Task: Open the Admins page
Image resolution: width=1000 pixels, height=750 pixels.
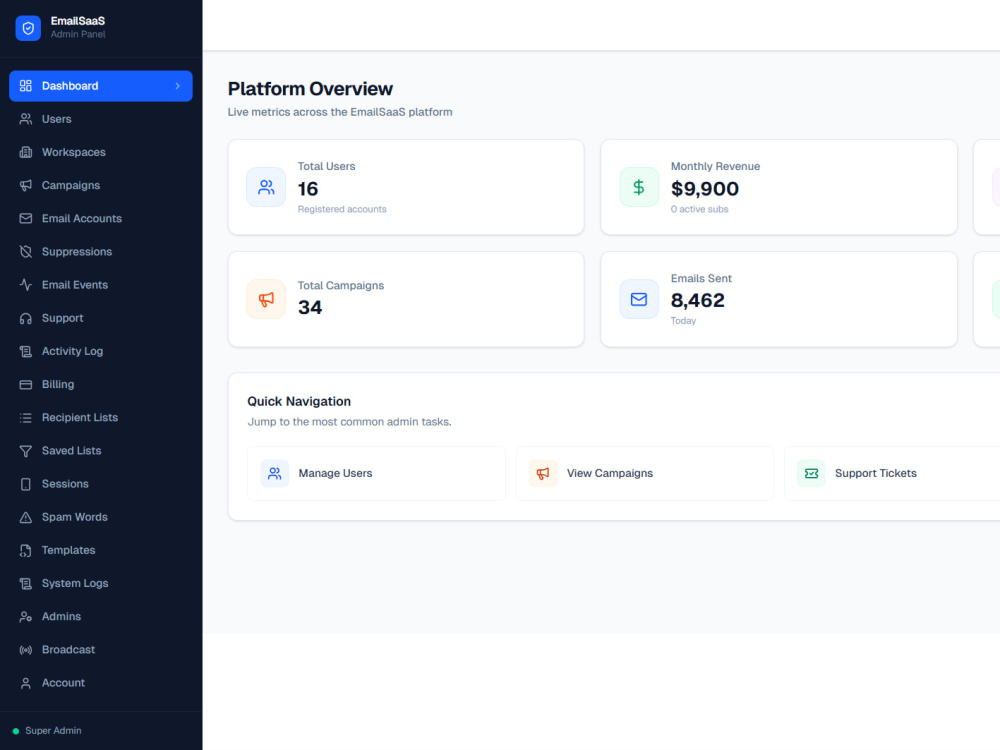Action: [101, 616]
